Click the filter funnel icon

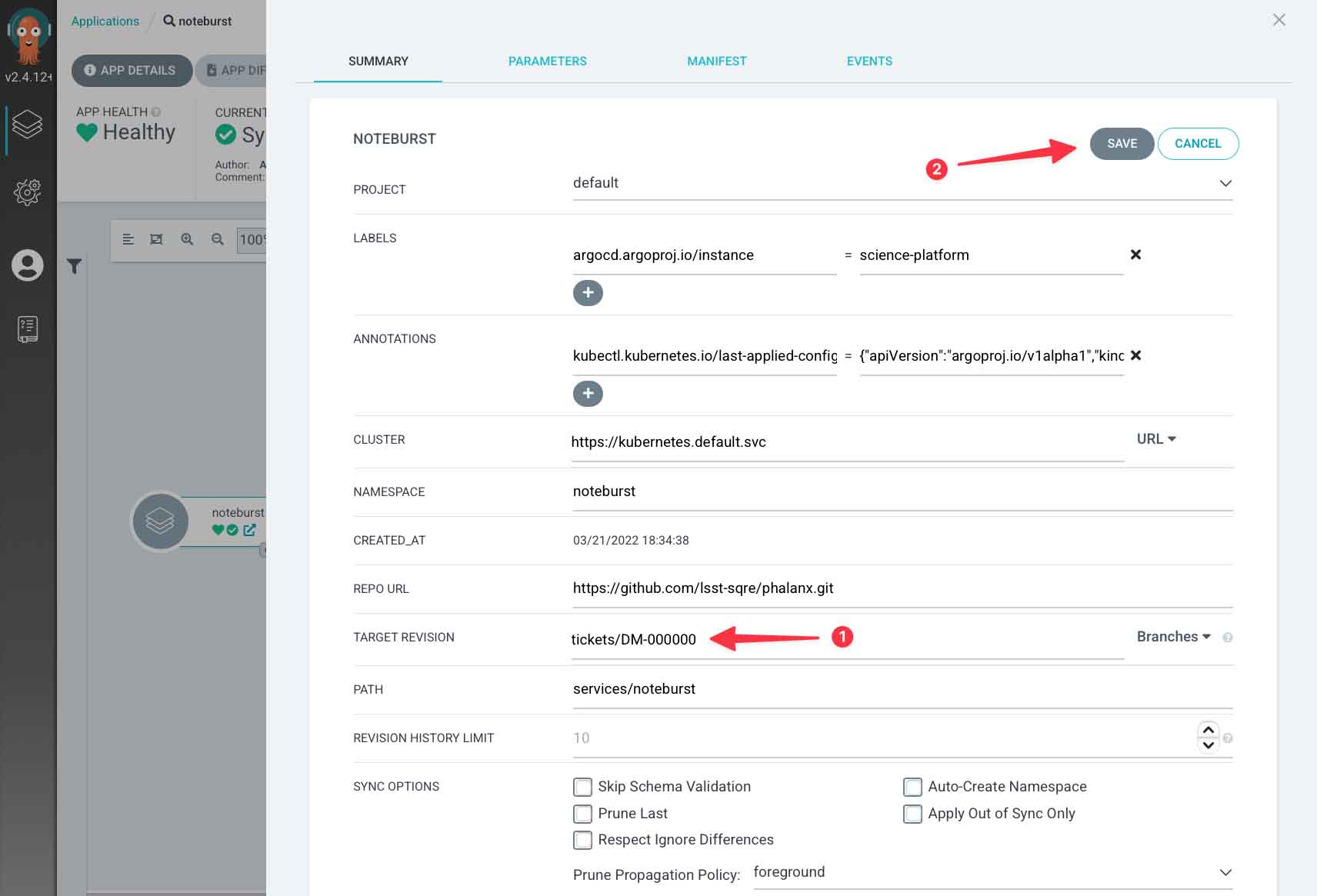point(74,266)
